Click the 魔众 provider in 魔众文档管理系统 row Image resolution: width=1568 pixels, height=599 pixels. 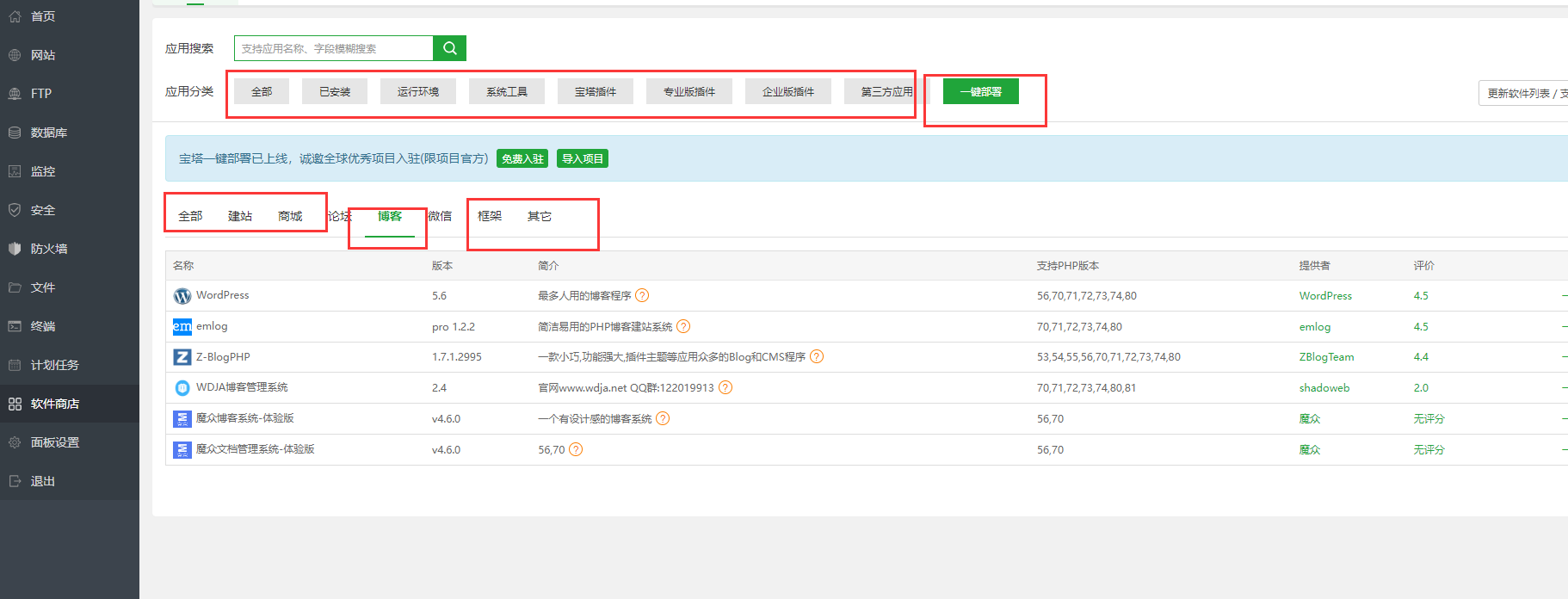[x=1310, y=449]
